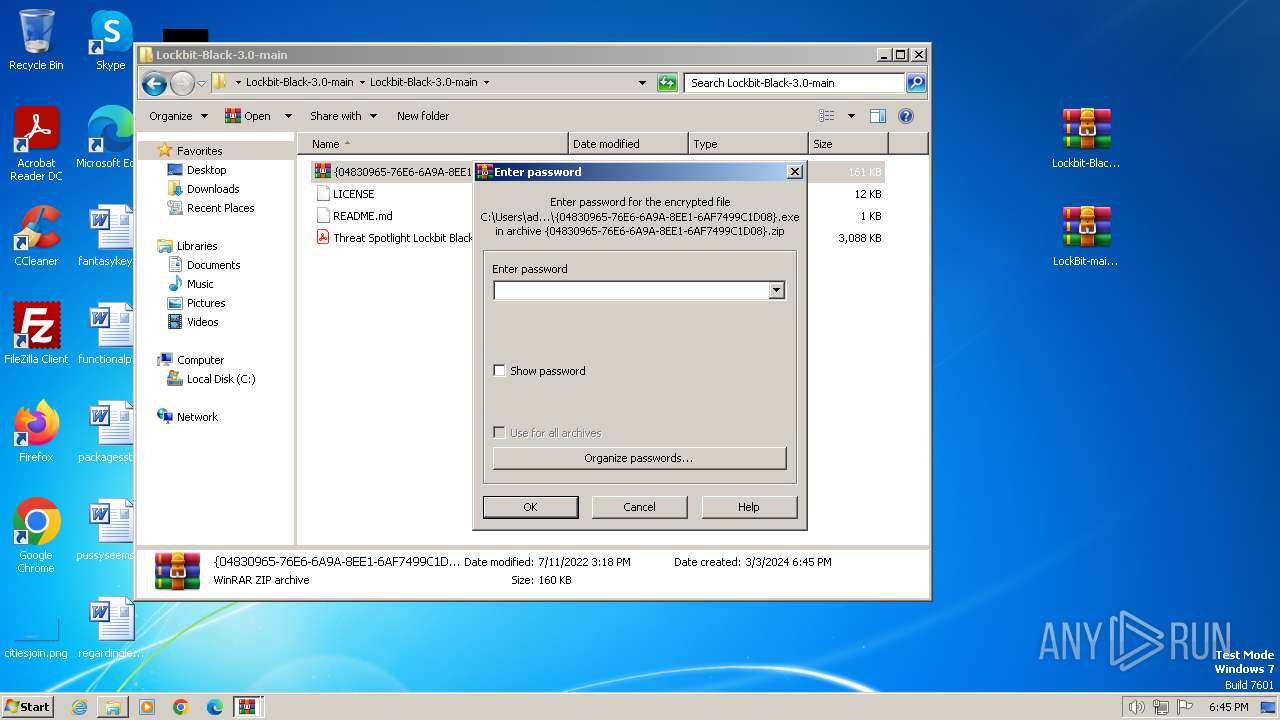The height and width of the screenshot is (720, 1280).
Task: Open Recent Places in navigation pane
Action: [220, 208]
